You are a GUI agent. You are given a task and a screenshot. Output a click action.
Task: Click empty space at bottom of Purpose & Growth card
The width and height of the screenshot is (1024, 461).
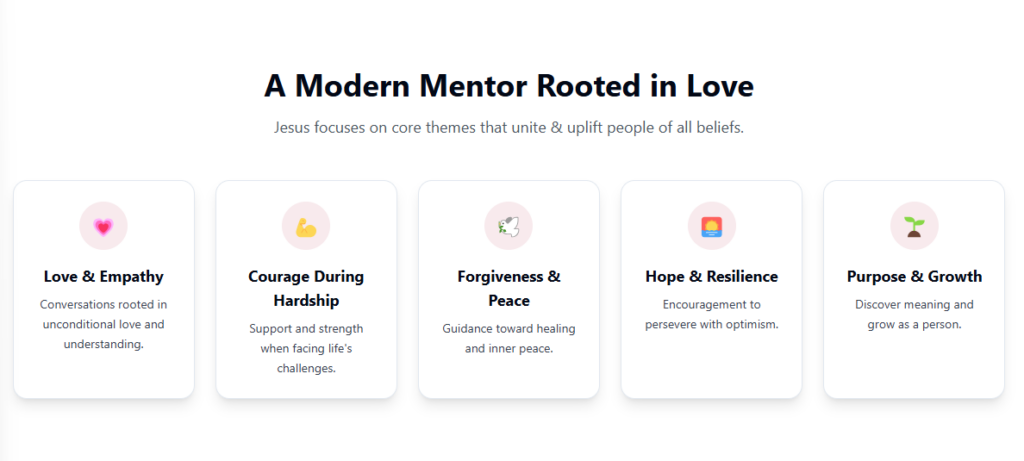pyautogui.click(x=914, y=370)
